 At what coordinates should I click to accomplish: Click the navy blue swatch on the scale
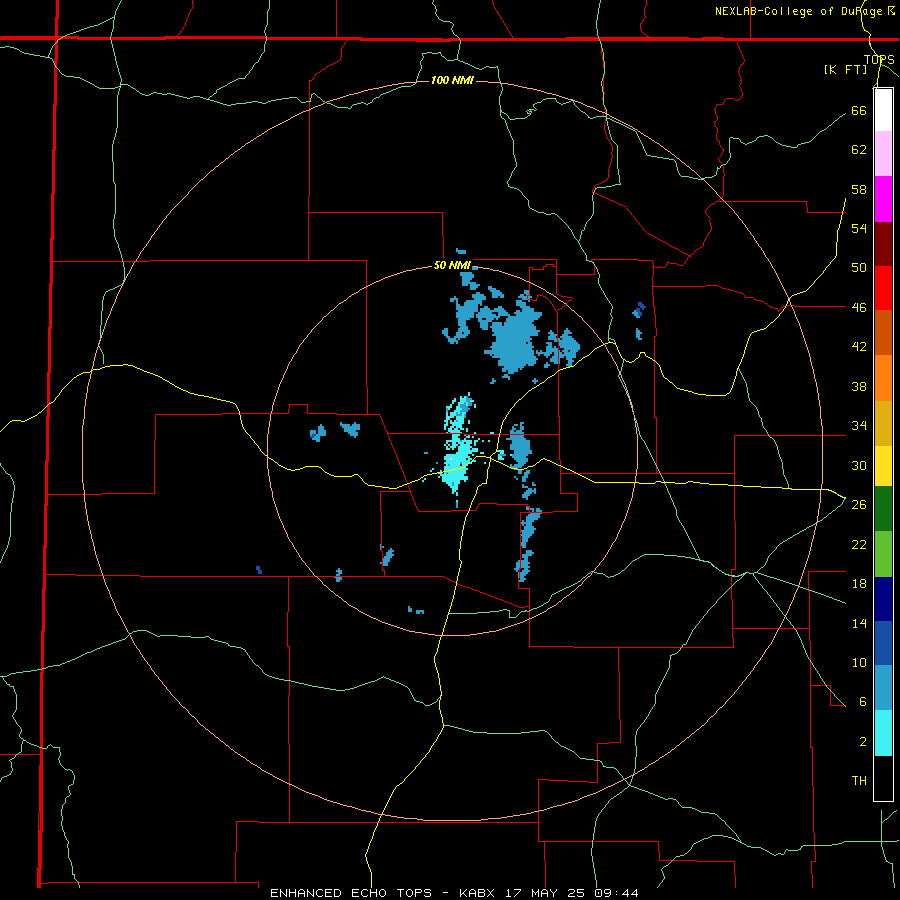click(x=883, y=599)
